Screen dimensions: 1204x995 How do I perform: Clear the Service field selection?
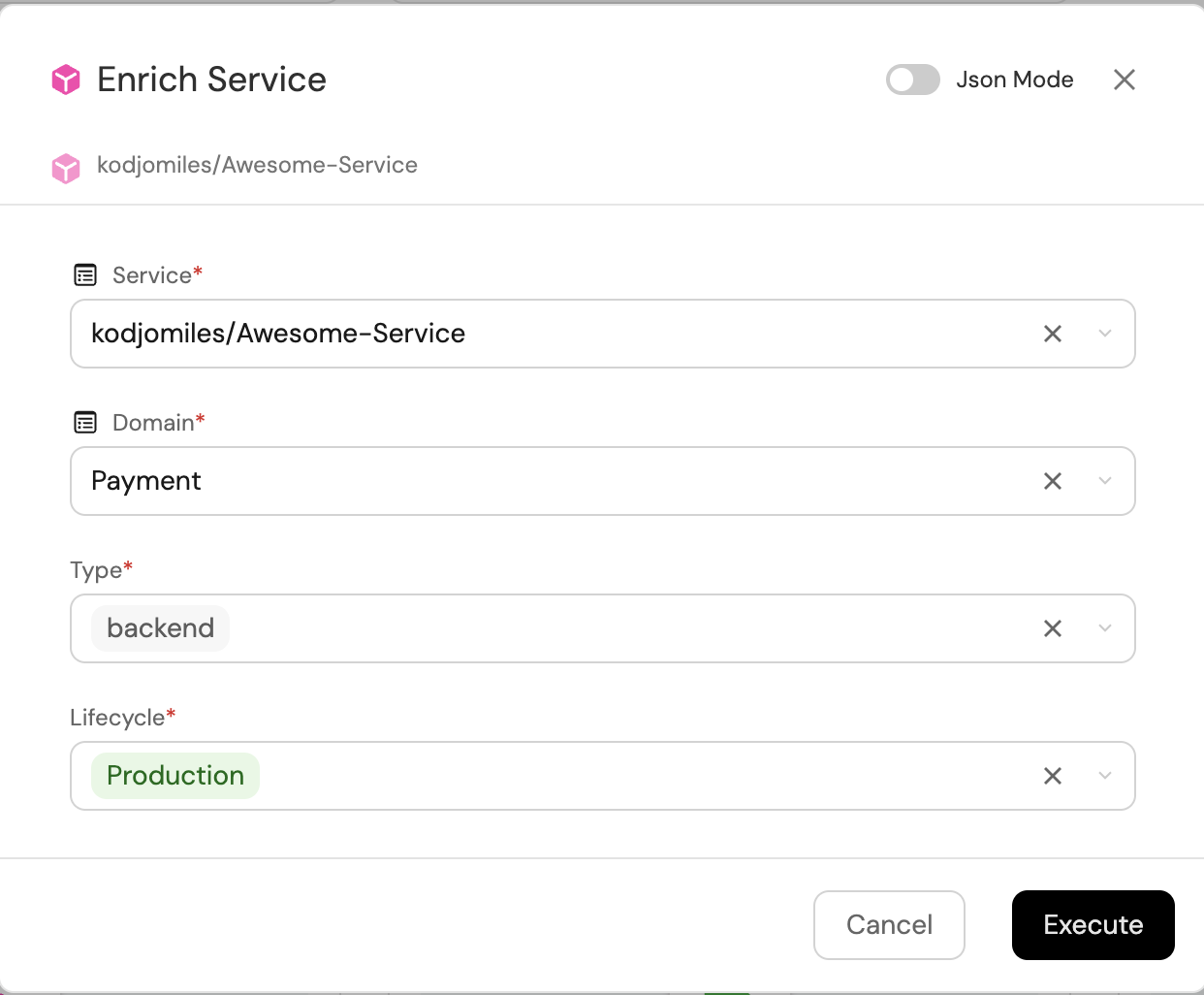pos(1053,334)
